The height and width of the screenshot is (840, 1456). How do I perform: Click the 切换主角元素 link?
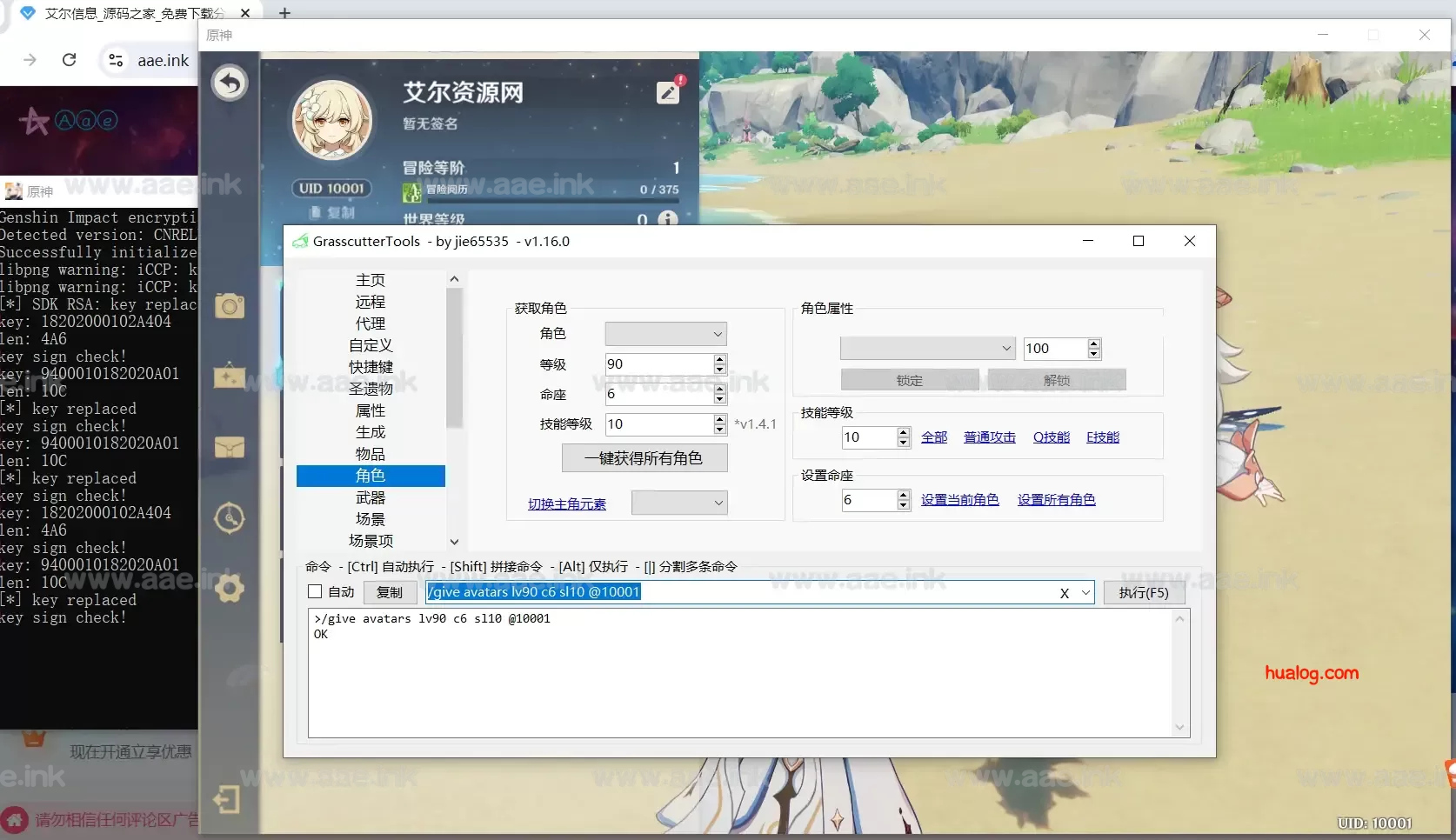coord(567,504)
